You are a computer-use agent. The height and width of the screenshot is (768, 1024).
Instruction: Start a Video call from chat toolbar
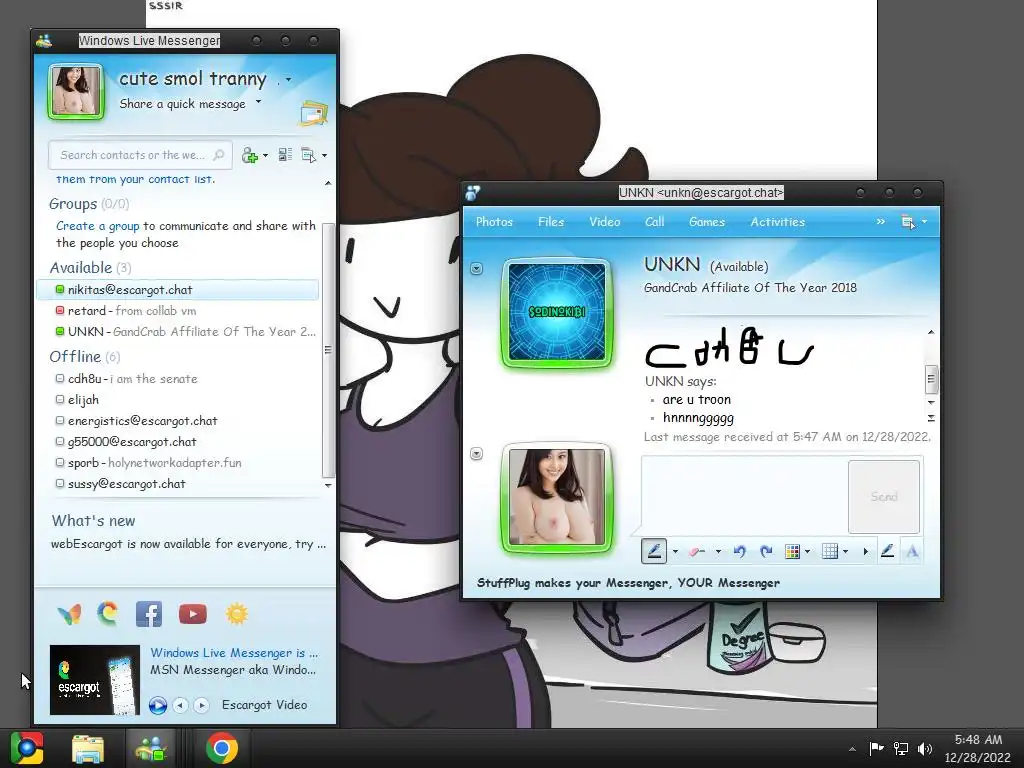[605, 222]
